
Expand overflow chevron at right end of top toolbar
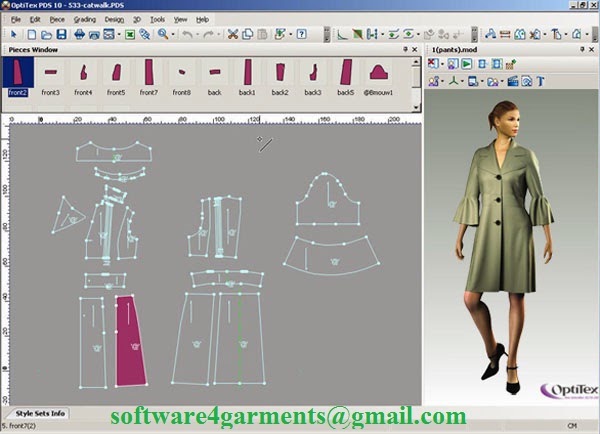point(595,34)
